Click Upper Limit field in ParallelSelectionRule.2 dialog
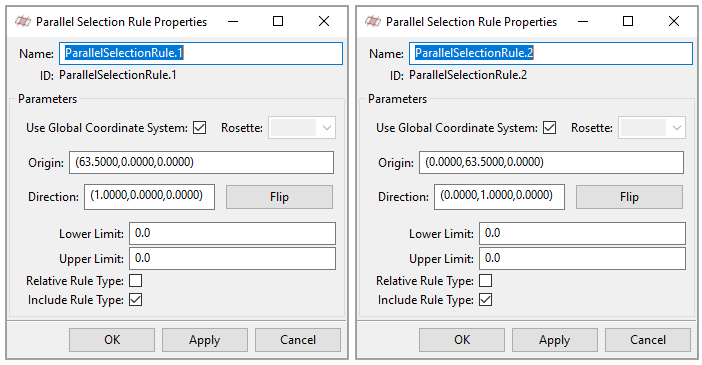The width and height of the screenshot is (702, 365). pyautogui.click(x=582, y=258)
